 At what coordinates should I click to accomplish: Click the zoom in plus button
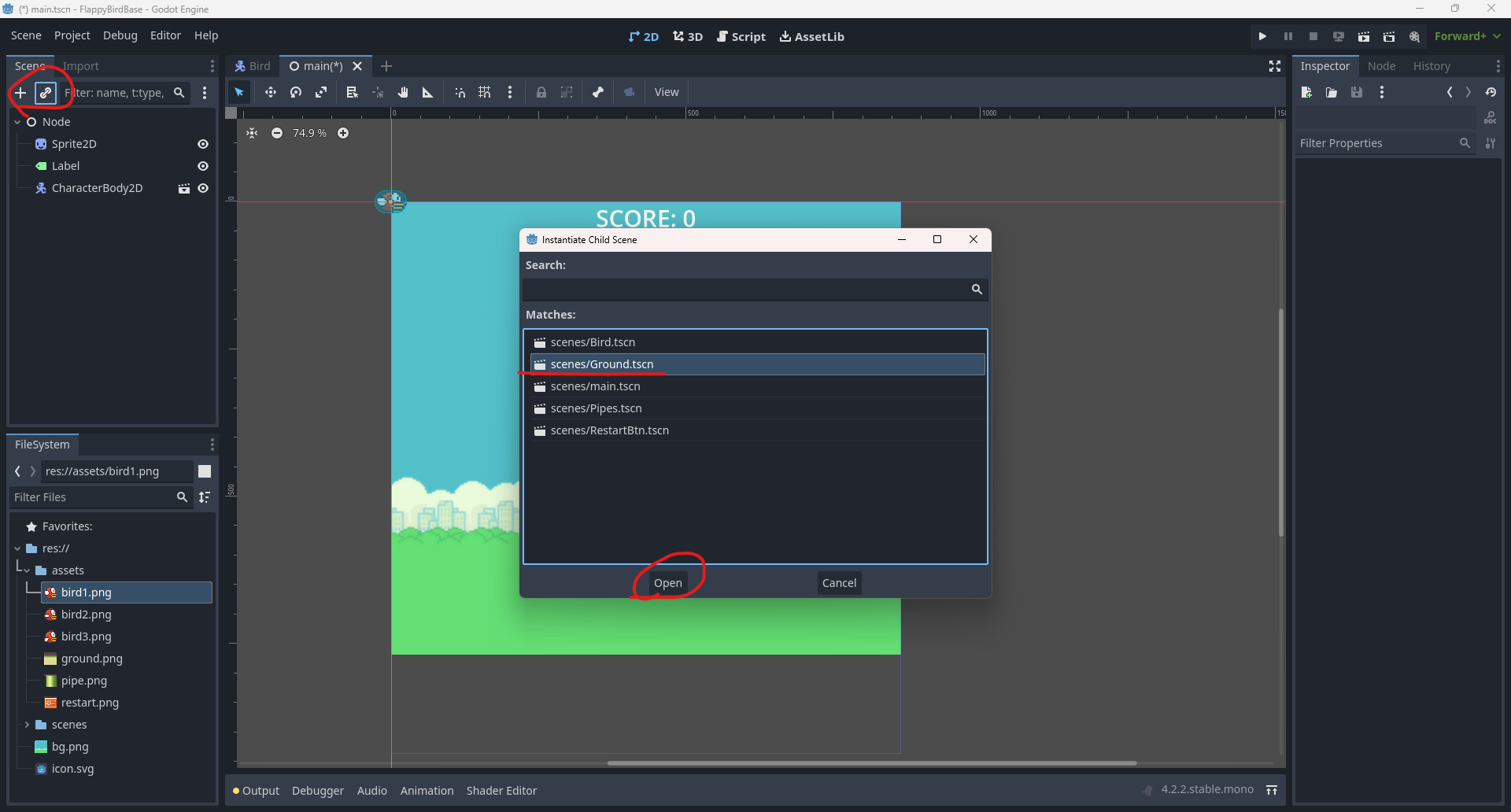point(343,133)
